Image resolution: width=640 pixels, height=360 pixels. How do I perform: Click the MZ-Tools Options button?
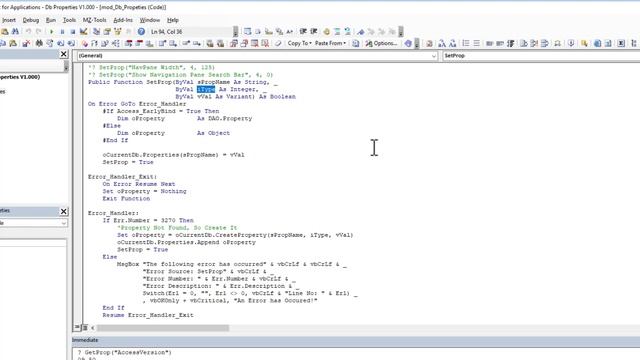(382, 43)
